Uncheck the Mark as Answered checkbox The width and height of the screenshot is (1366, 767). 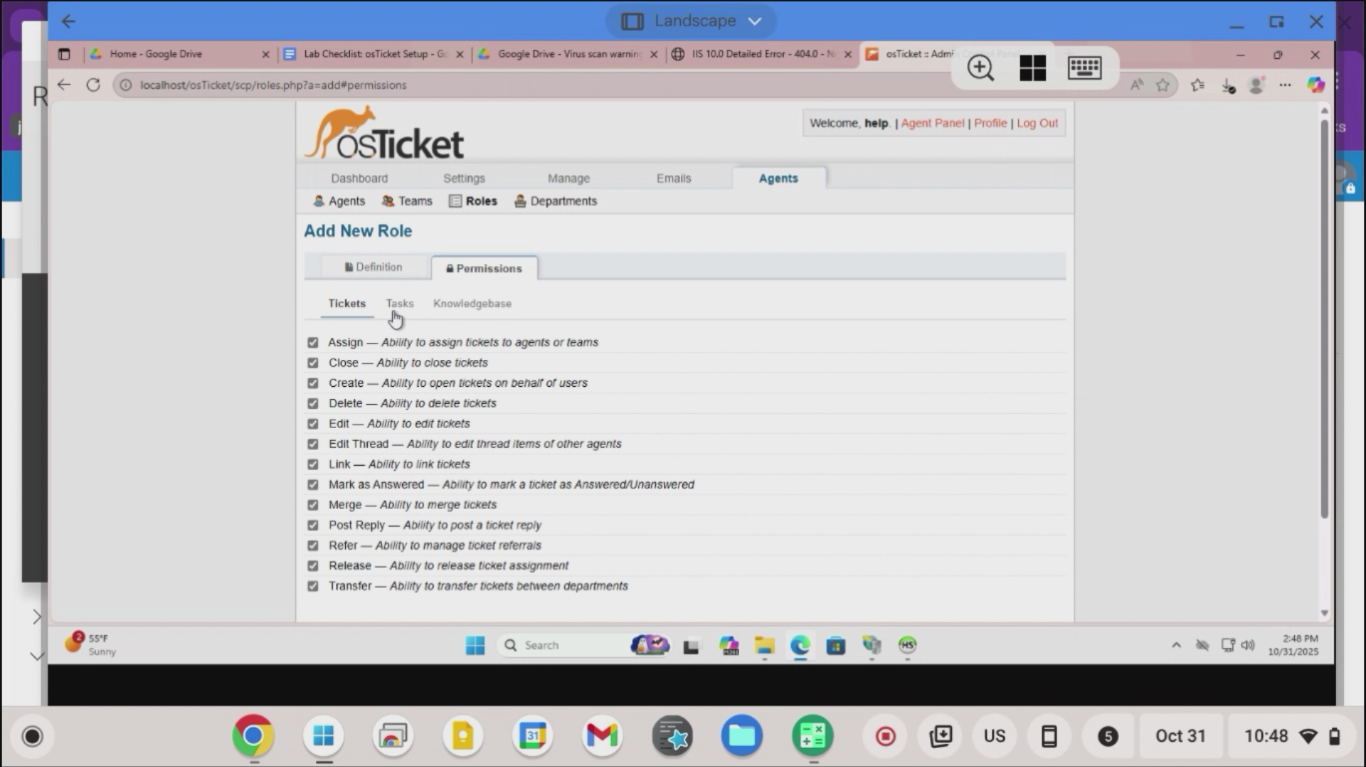tap(313, 485)
